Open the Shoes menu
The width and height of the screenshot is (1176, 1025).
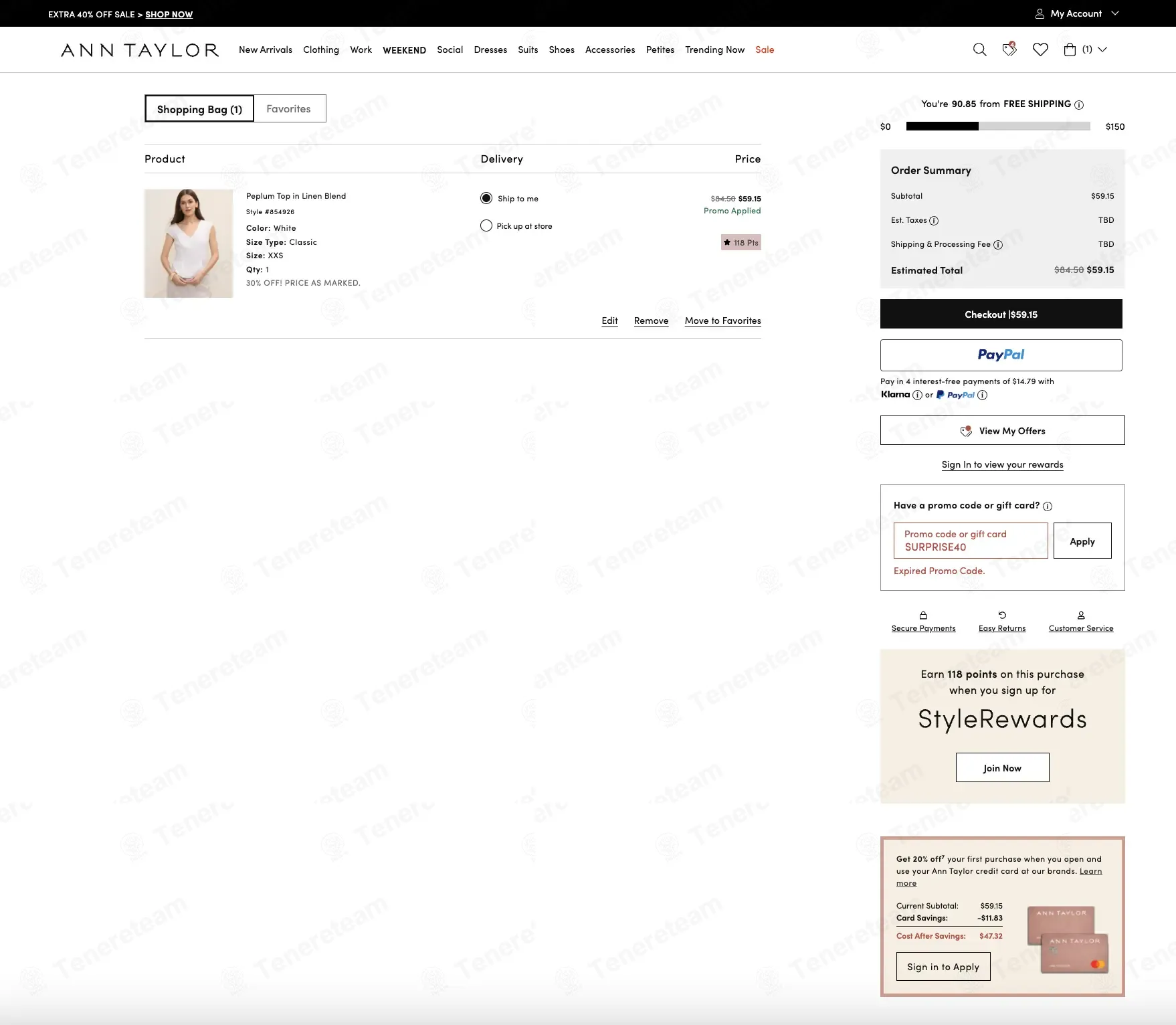562,50
